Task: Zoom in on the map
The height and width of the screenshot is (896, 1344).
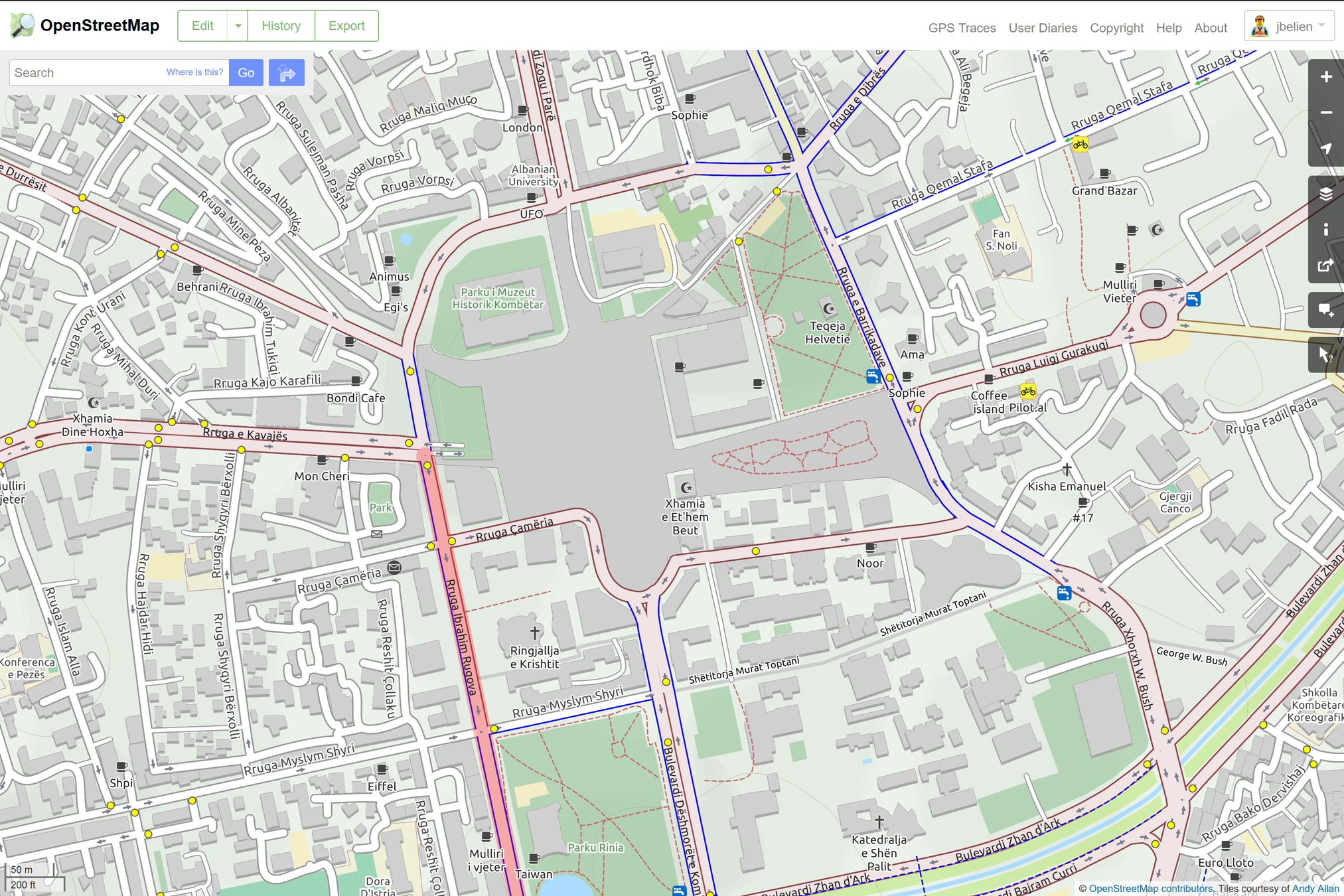Action: coord(1325,77)
